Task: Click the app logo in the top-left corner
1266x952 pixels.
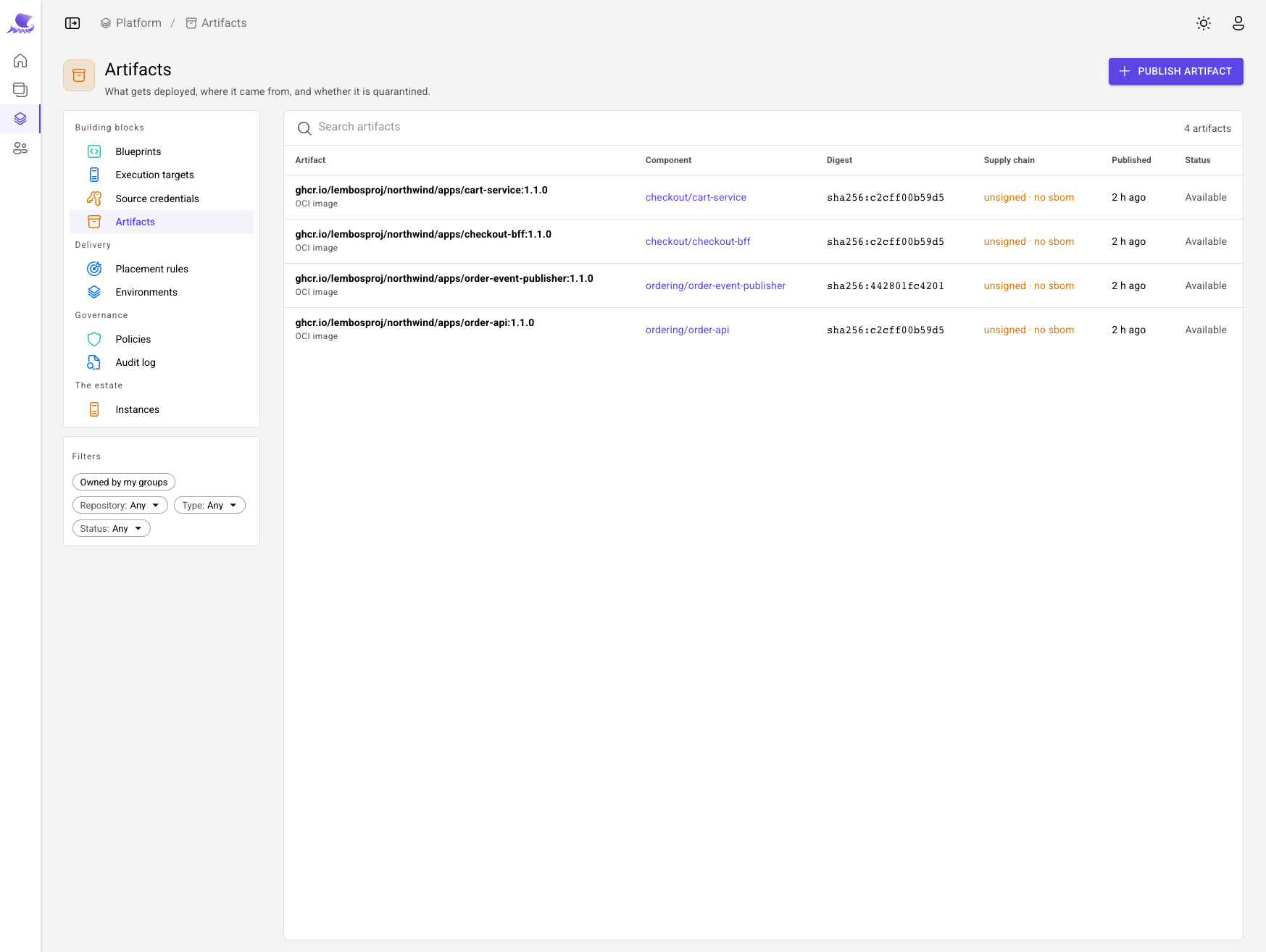Action: coord(20,23)
